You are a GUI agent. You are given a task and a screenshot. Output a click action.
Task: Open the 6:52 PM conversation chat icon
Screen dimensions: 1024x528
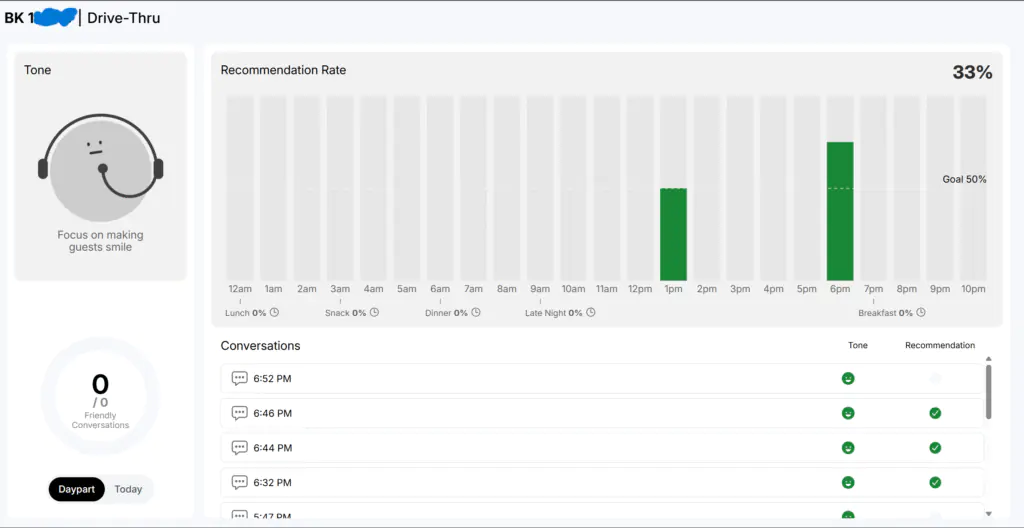[239, 379]
